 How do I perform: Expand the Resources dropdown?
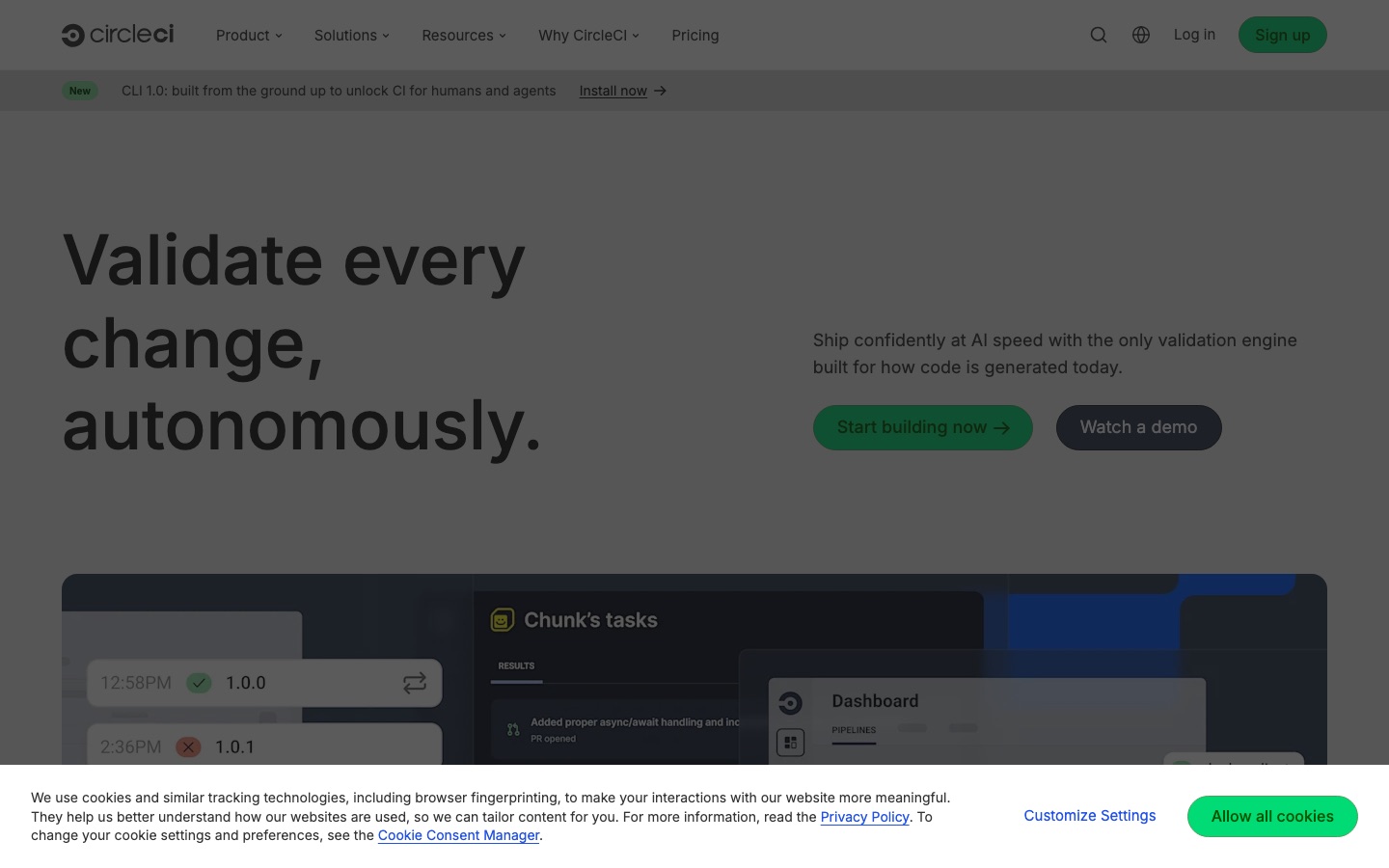[x=464, y=35]
